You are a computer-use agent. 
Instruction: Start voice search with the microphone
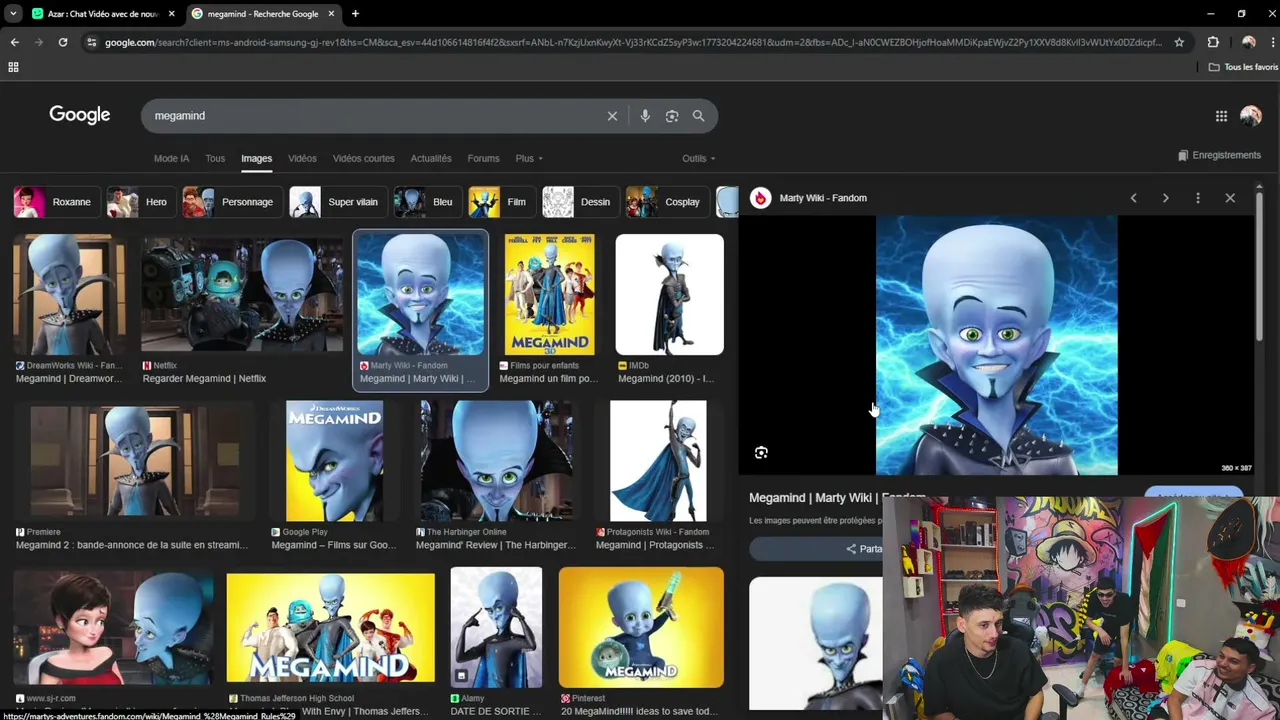click(645, 116)
